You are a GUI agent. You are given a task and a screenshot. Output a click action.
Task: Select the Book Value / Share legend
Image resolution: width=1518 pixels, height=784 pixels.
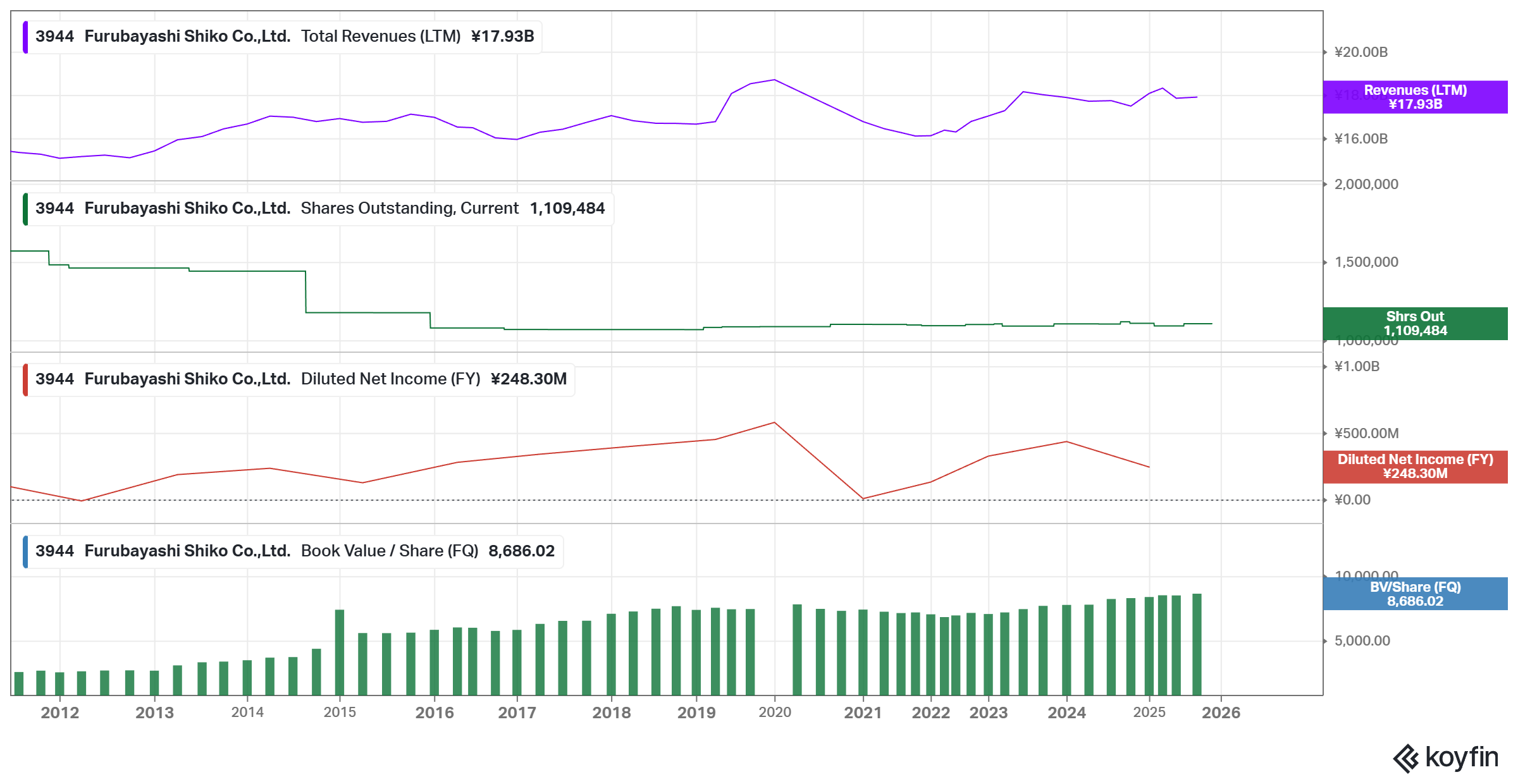pos(389,551)
